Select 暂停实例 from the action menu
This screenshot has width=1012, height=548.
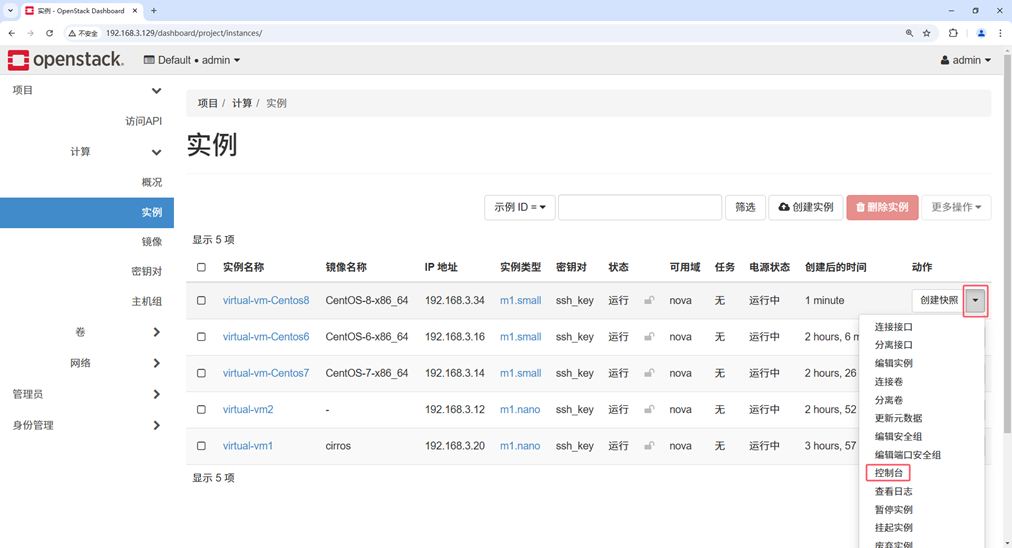[x=893, y=509]
